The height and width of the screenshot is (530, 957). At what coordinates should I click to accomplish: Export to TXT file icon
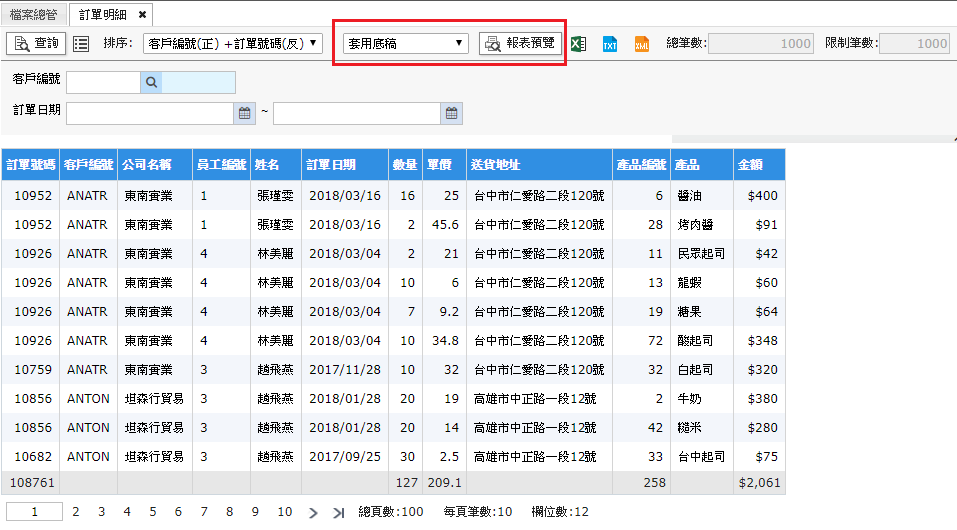[610, 44]
